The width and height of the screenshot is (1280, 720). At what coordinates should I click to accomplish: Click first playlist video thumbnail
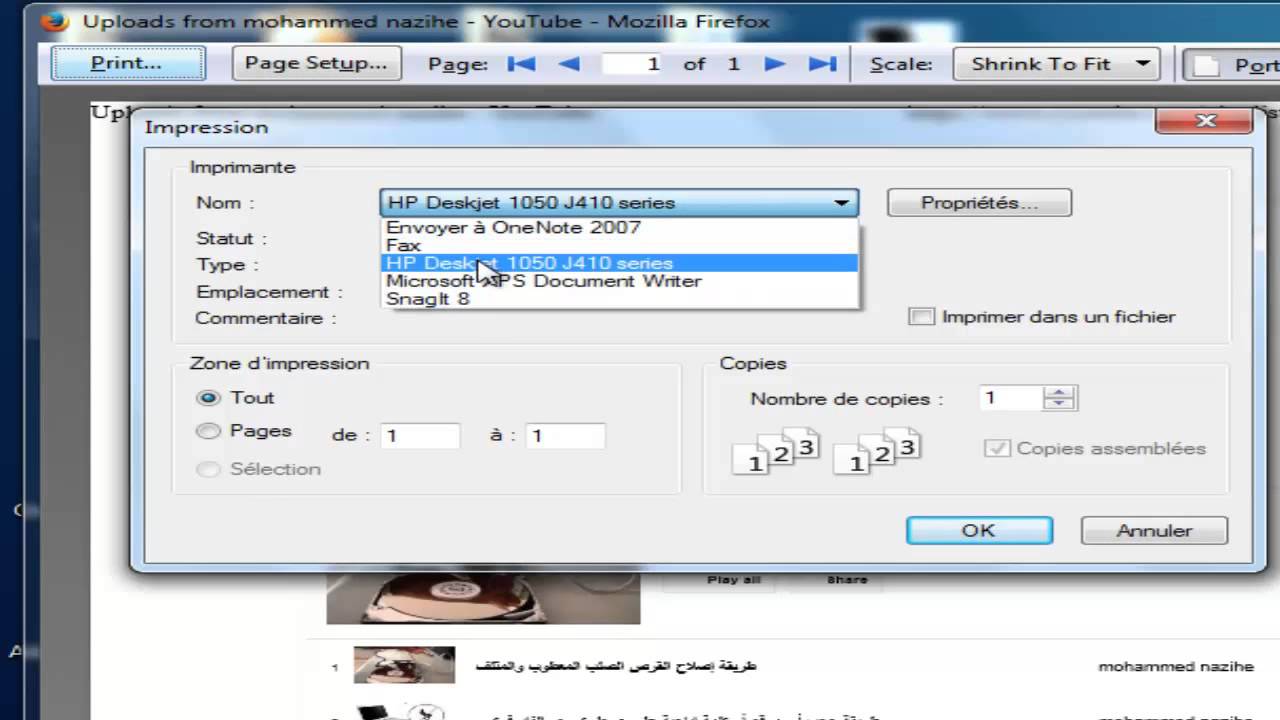(x=404, y=665)
